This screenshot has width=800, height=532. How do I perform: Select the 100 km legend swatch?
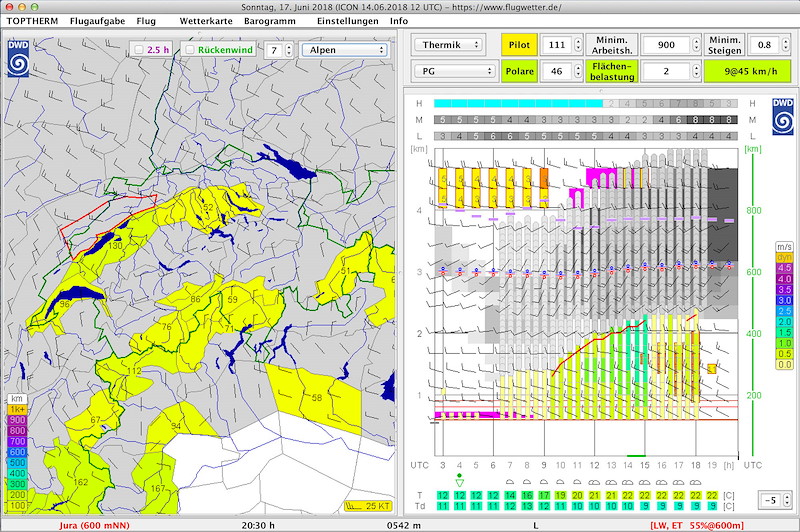pyautogui.click(x=17, y=505)
